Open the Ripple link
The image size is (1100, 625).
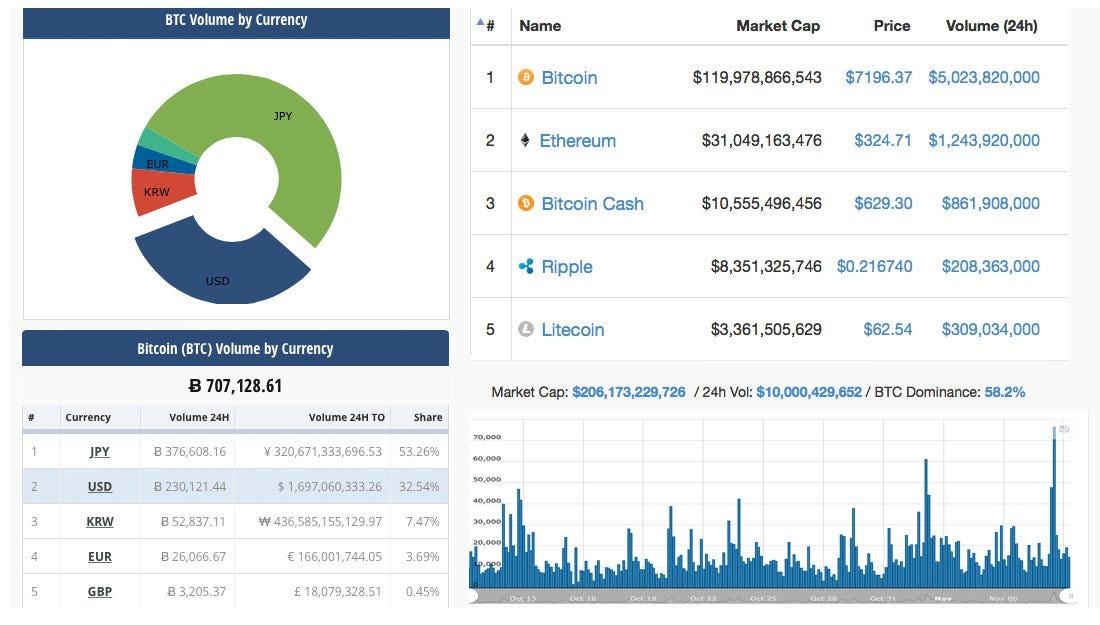(567, 267)
